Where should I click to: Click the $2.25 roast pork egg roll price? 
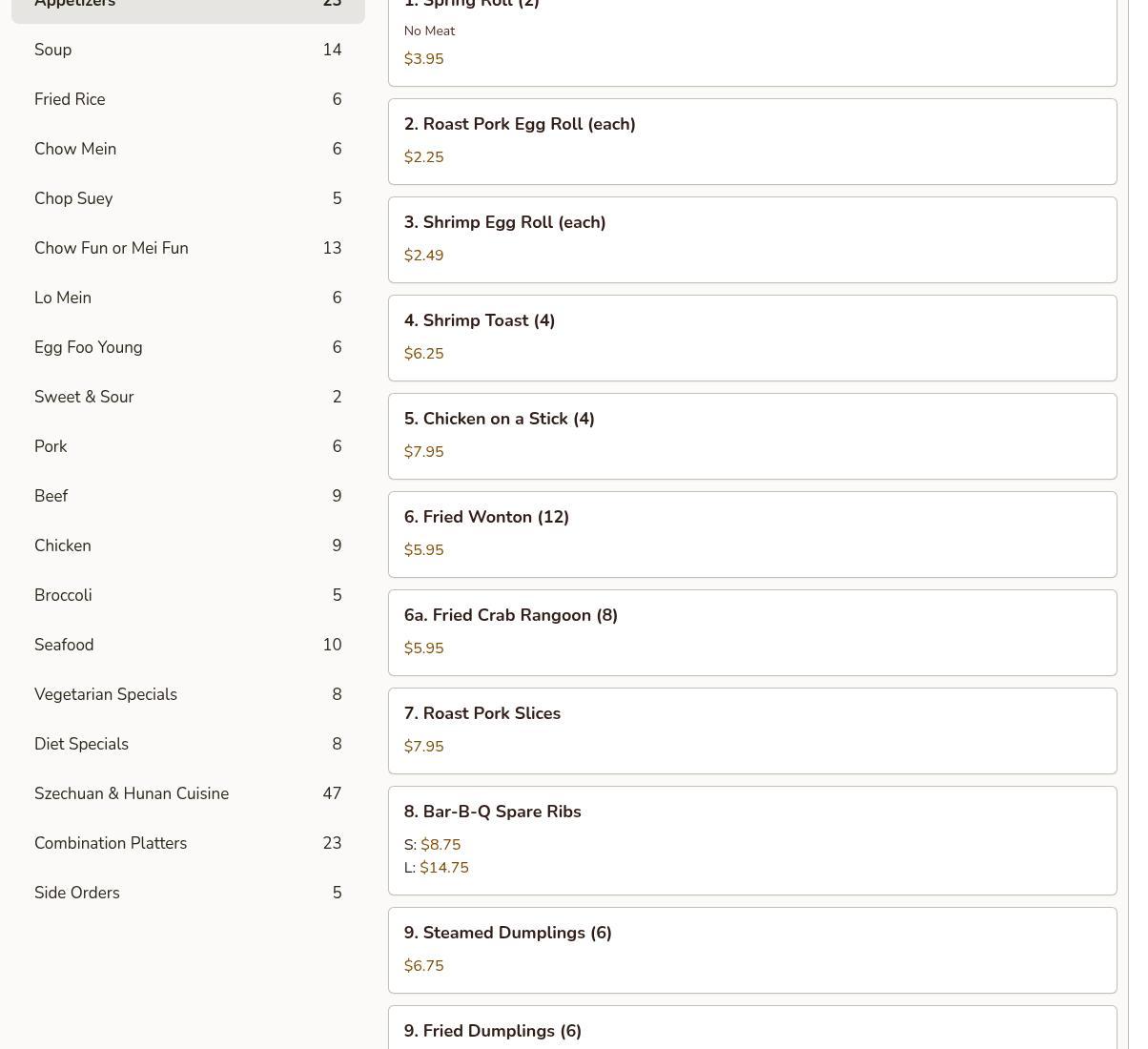click(423, 157)
